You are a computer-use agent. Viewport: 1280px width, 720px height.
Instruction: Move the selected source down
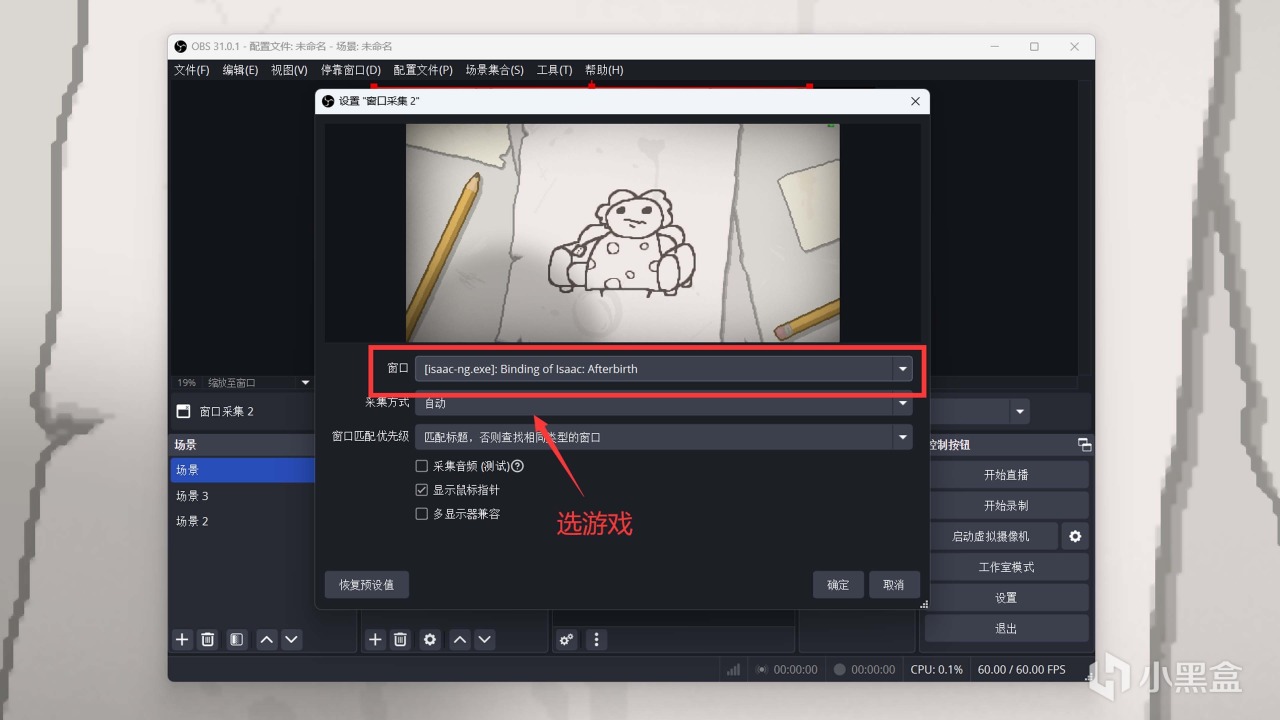pyautogui.click(x=484, y=639)
